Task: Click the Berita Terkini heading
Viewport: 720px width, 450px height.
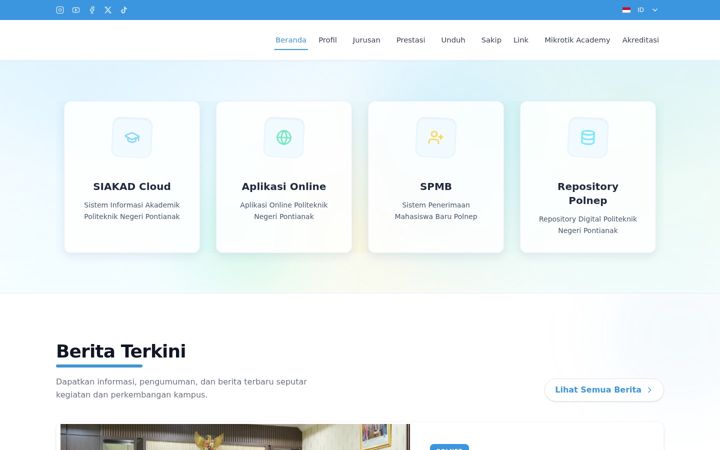Action: click(121, 351)
